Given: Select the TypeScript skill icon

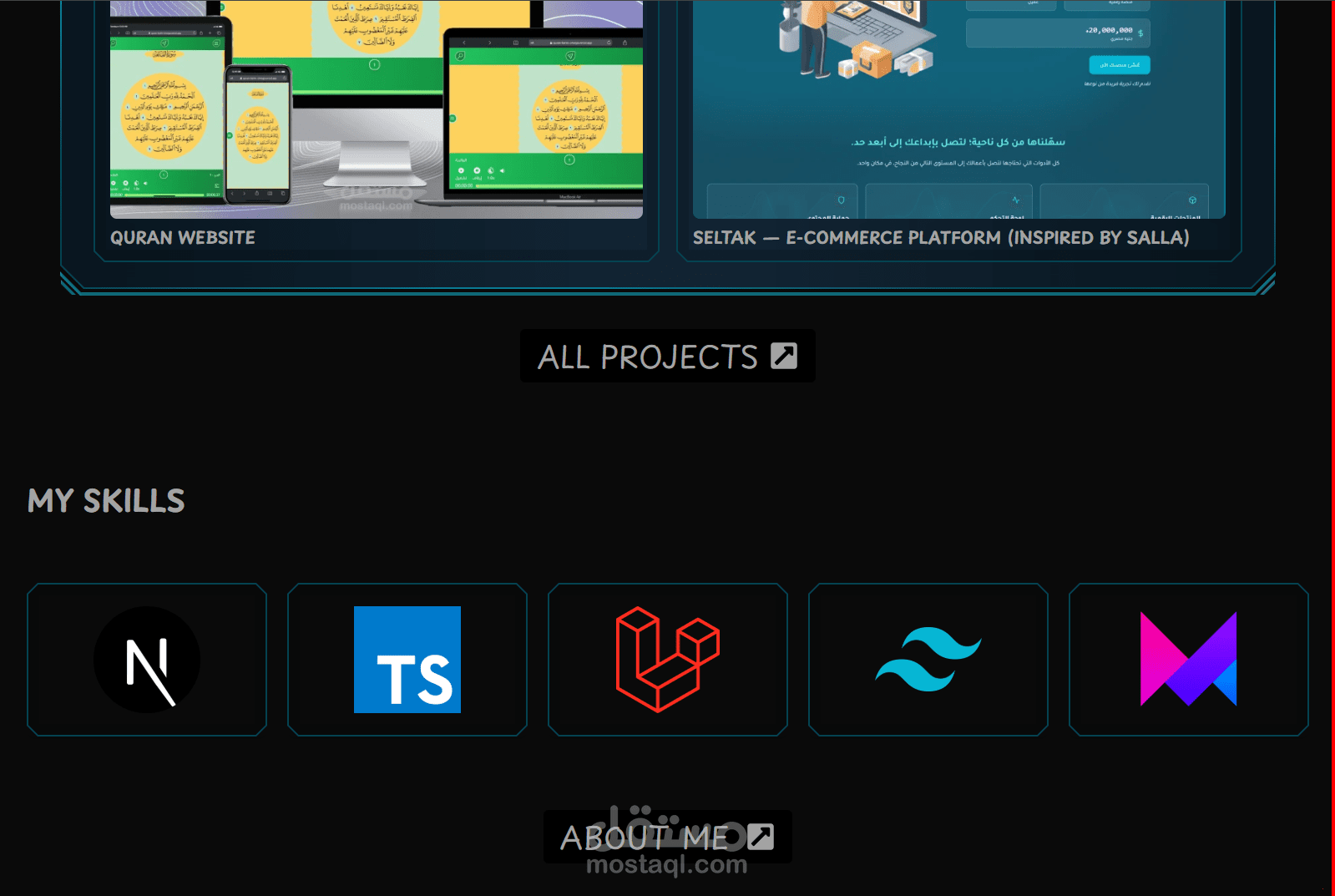Looking at the screenshot, I should 407,660.
